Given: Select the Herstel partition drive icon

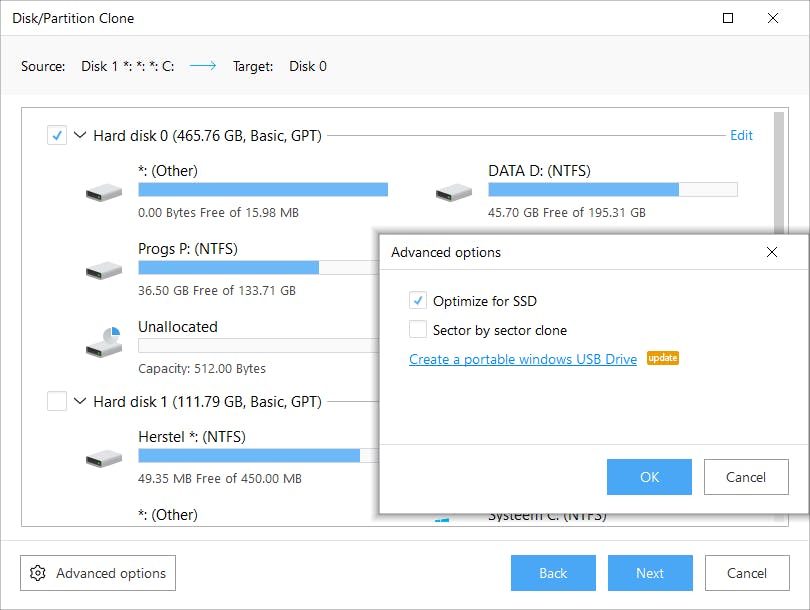Looking at the screenshot, I should click(x=104, y=458).
